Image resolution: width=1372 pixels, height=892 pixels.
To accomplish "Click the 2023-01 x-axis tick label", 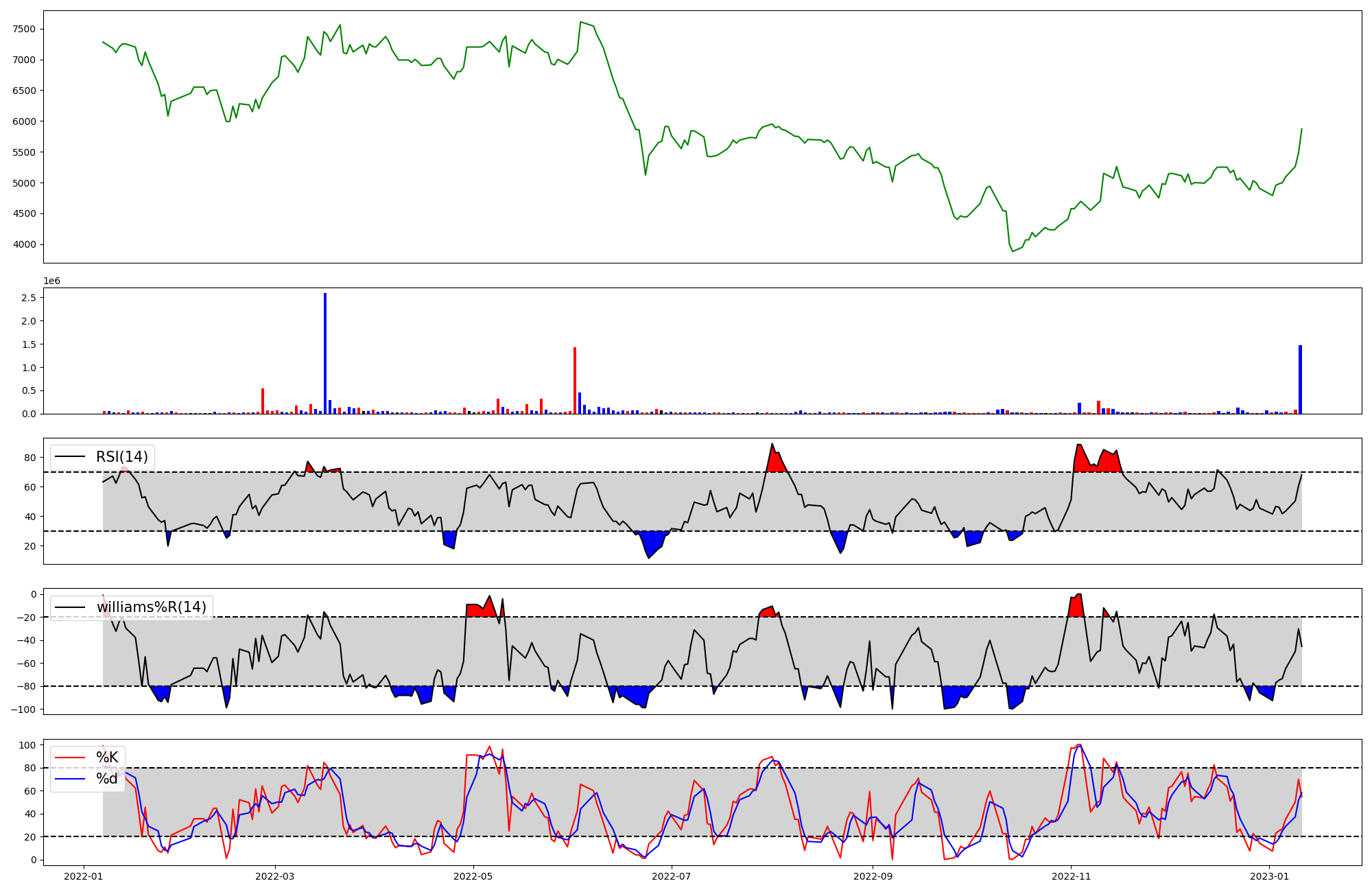I will (x=1269, y=876).
